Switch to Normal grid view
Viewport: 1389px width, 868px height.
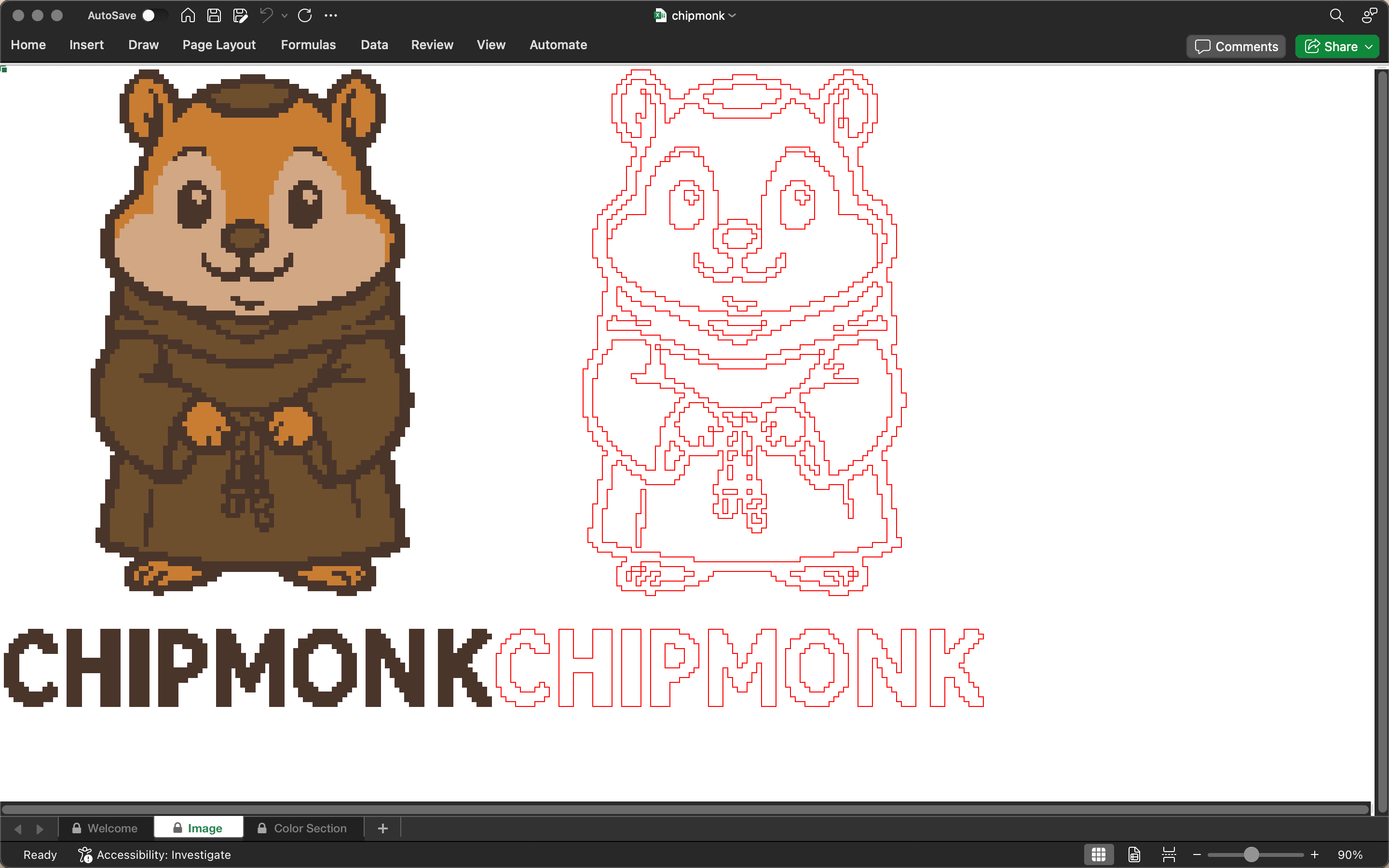pyautogui.click(x=1099, y=855)
